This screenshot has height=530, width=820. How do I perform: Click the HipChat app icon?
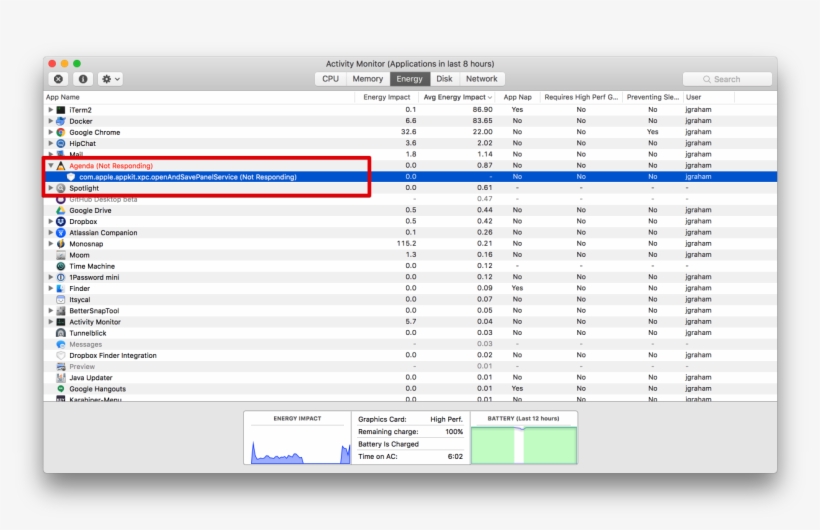(61, 143)
